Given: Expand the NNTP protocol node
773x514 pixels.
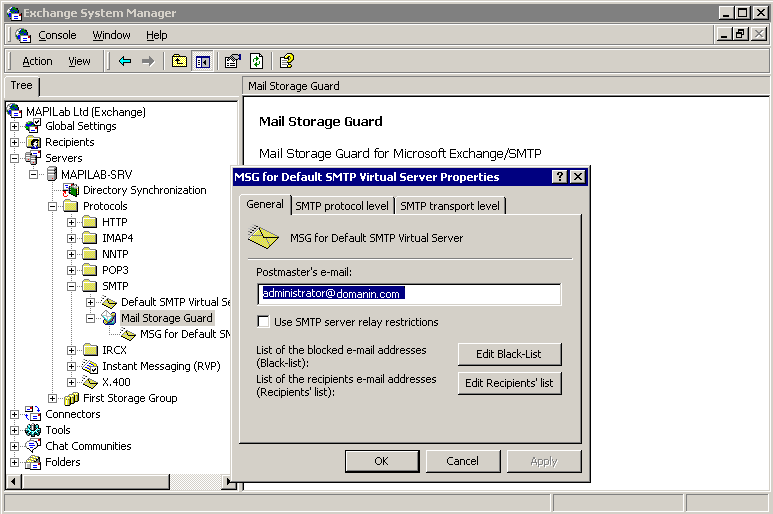Looking at the screenshot, I should point(71,254).
